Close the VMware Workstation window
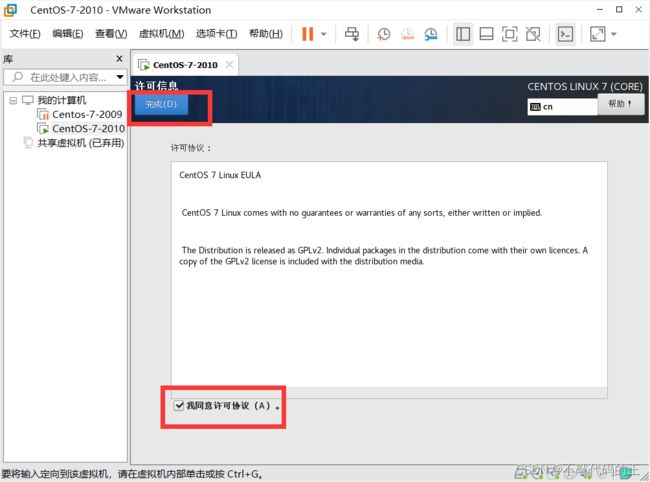The height and width of the screenshot is (482, 650). click(638, 10)
